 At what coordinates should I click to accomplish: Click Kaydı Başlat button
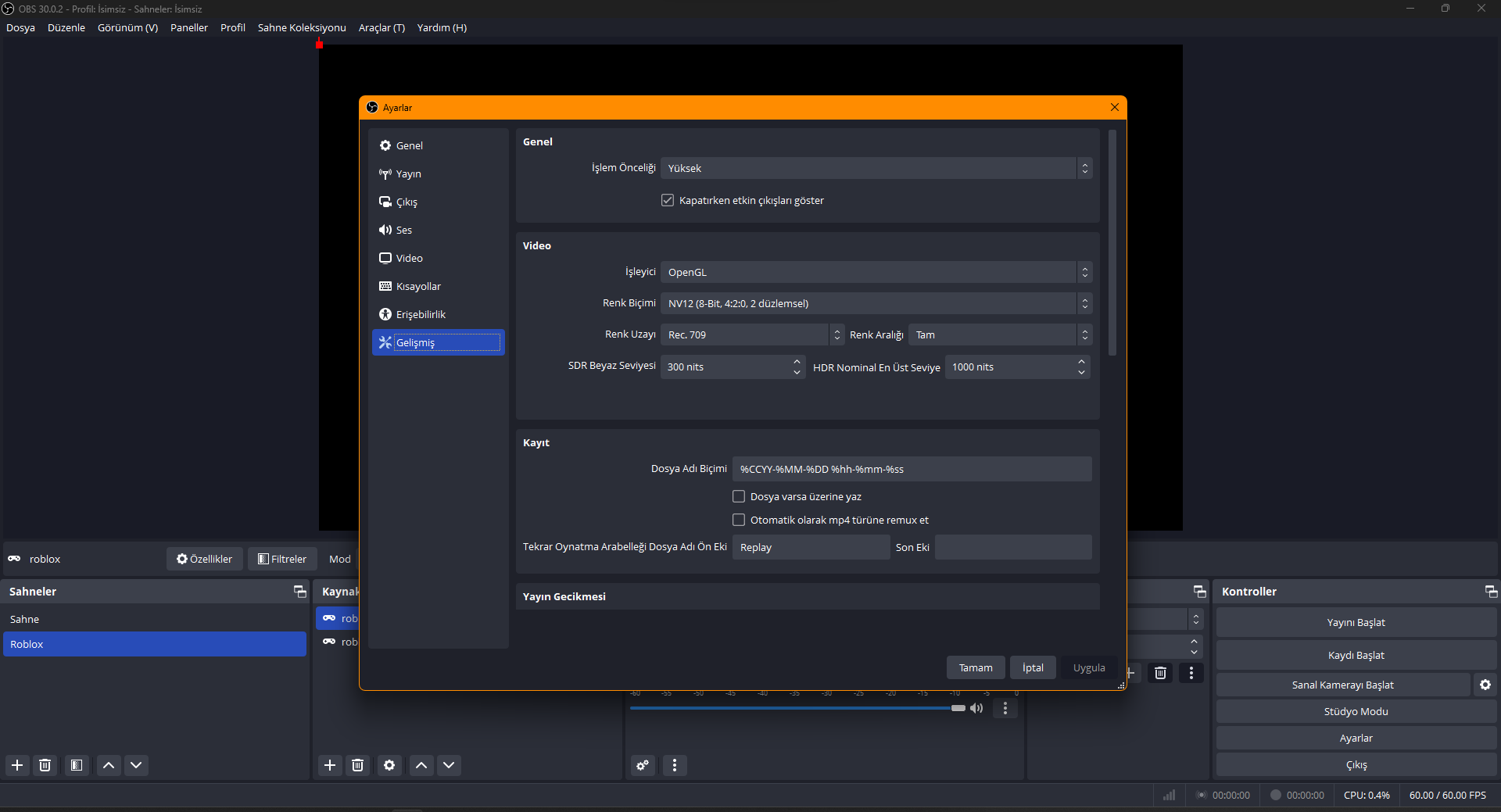(x=1356, y=655)
